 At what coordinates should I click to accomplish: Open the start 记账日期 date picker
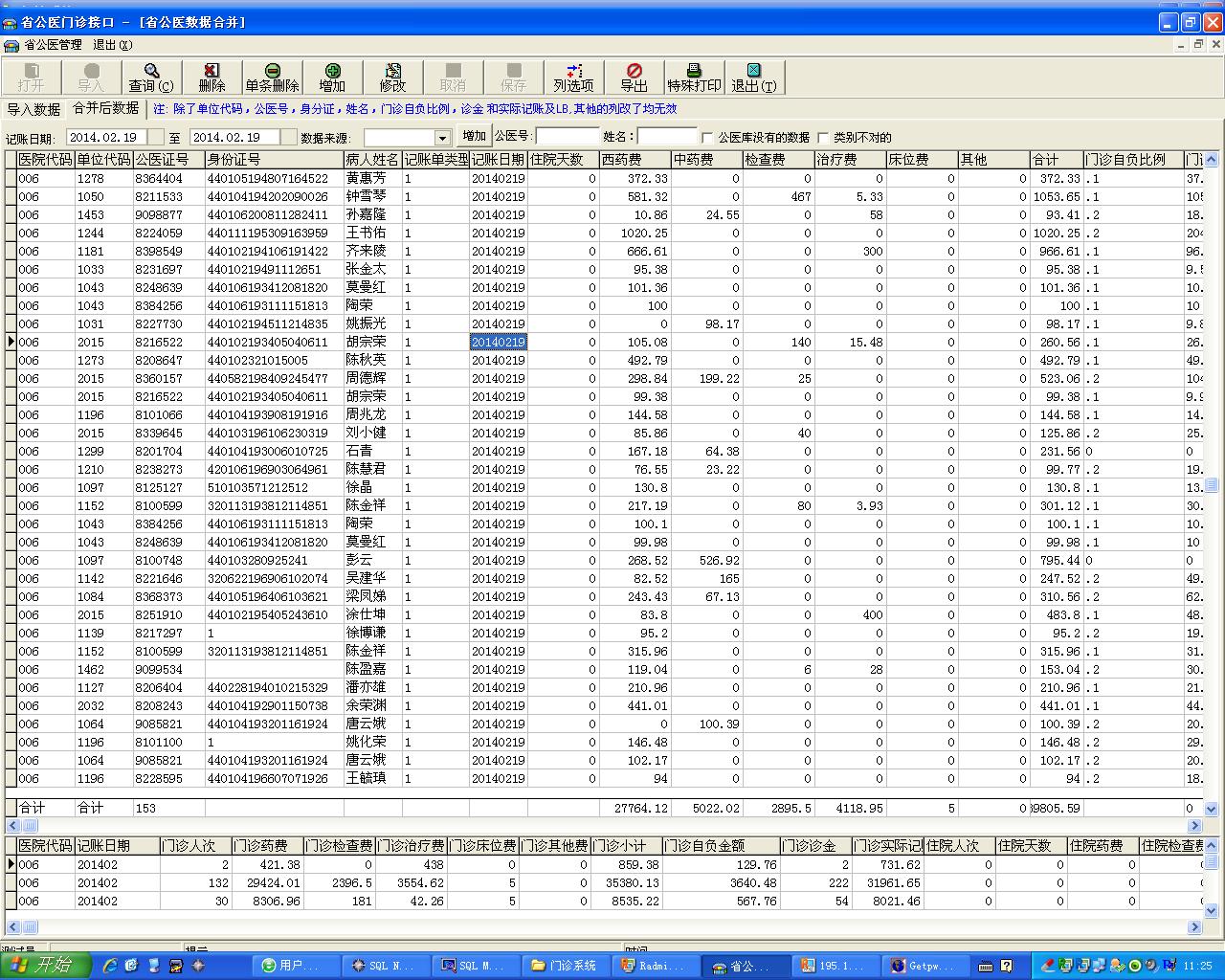pyautogui.click(x=156, y=138)
